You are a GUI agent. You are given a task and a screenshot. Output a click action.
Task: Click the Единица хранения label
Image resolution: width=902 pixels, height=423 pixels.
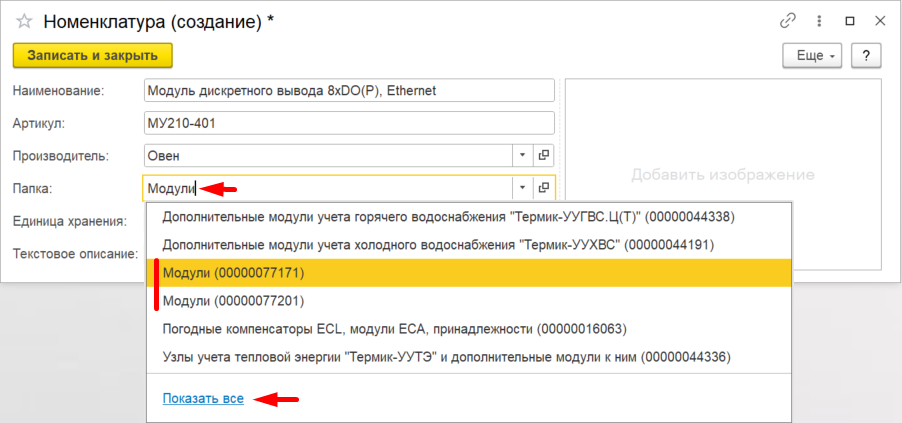click(x=70, y=220)
